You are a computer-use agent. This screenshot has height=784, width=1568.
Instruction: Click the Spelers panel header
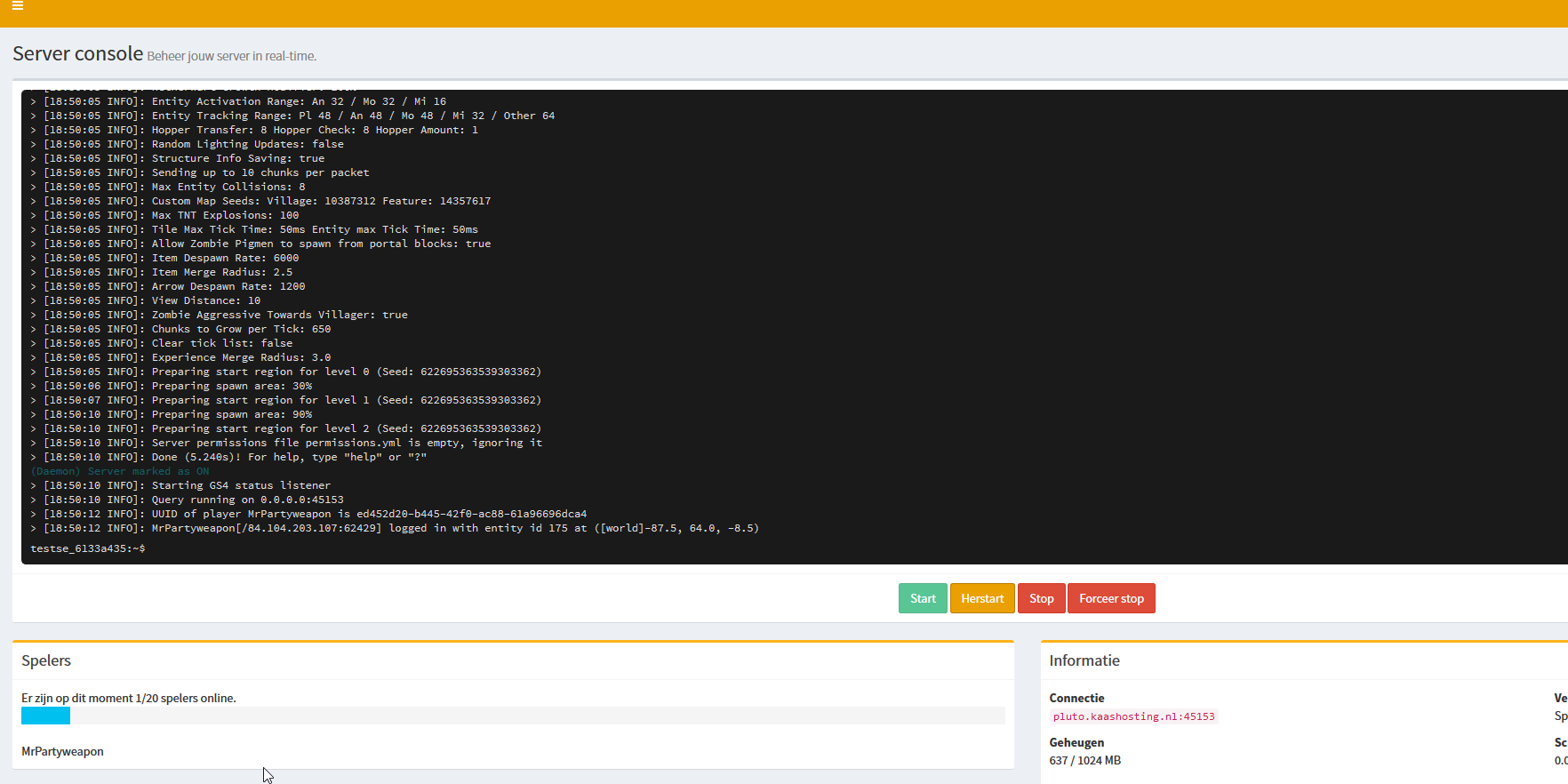(46, 660)
